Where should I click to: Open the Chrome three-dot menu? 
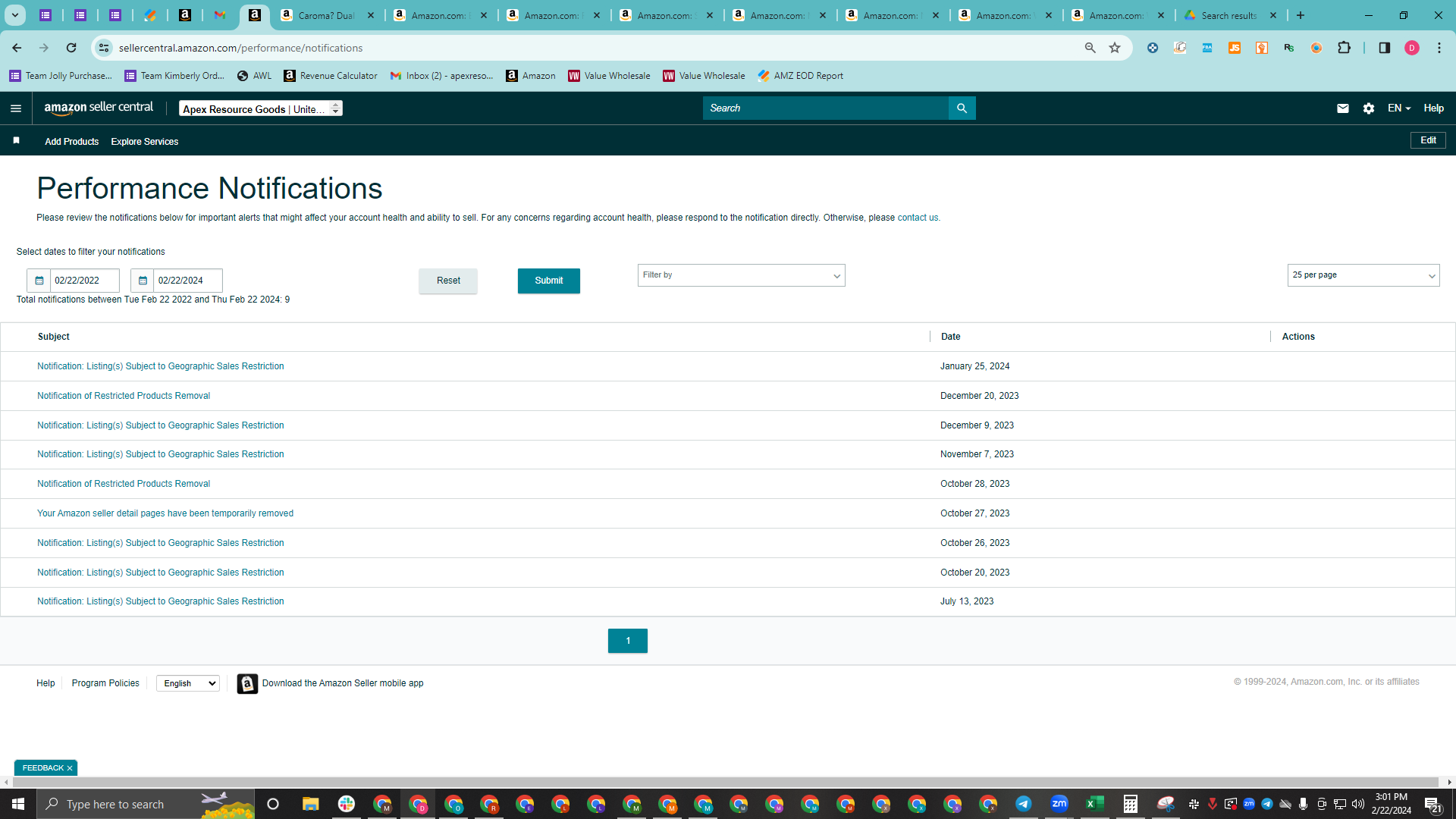[x=1439, y=48]
